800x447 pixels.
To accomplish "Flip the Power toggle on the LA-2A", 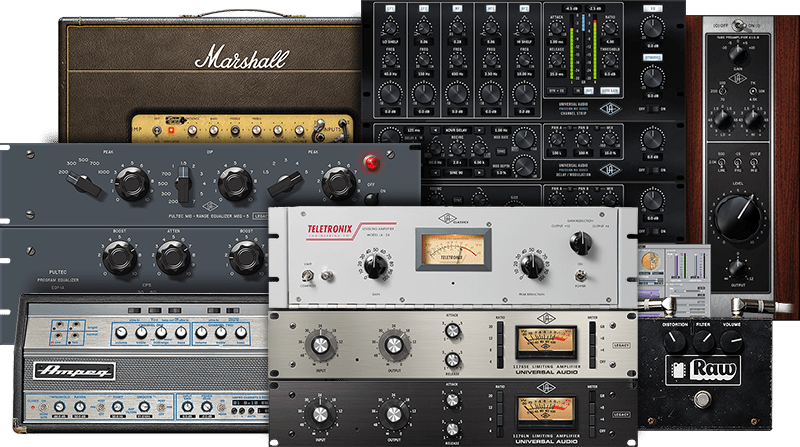I will click(x=580, y=276).
